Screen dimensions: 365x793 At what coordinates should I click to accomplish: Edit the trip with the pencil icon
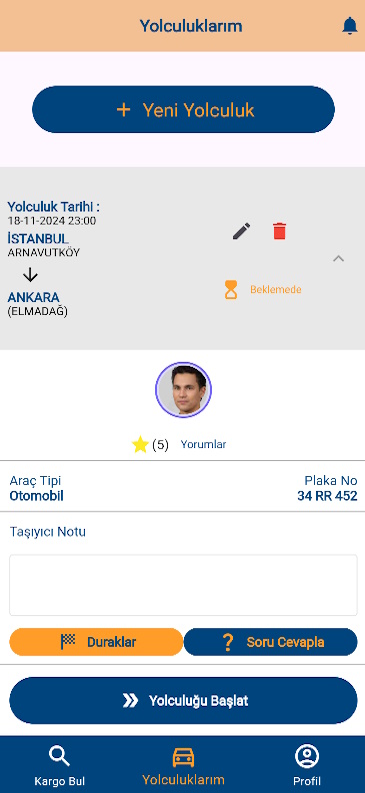[241, 231]
